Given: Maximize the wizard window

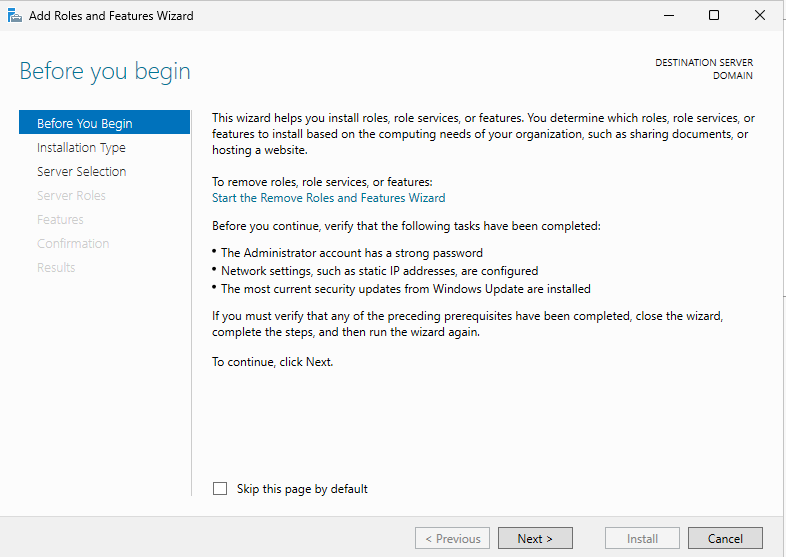Looking at the screenshot, I should pos(714,15).
